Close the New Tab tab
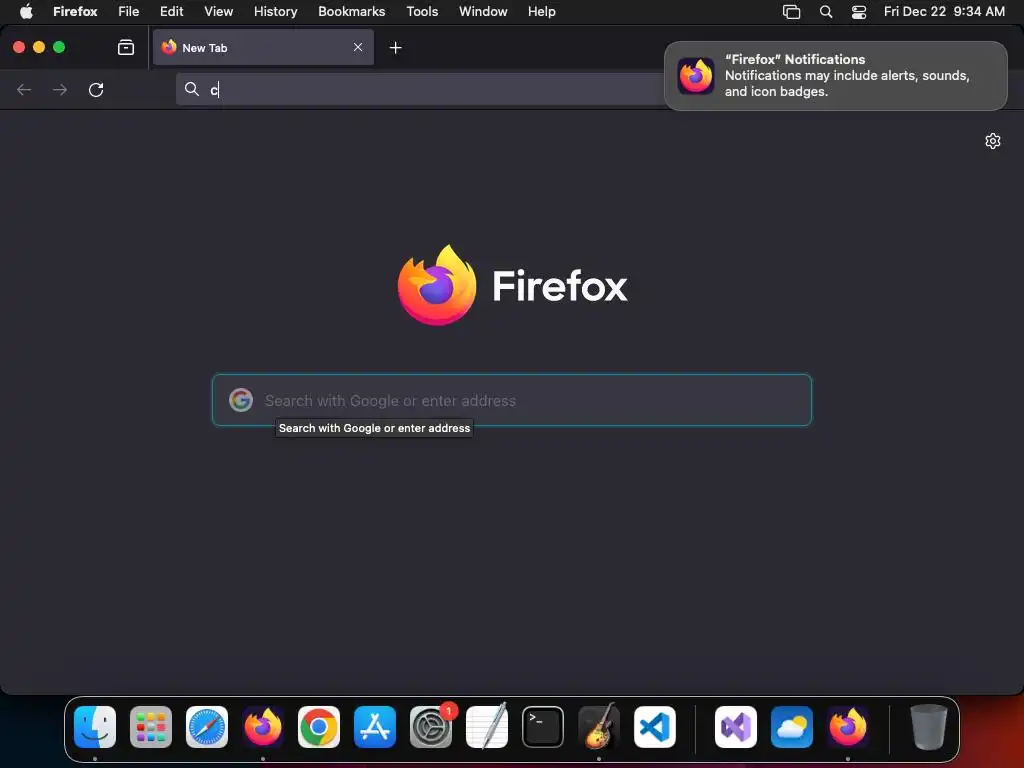This screenshot has width=1024, height=768. coord(358,47)
